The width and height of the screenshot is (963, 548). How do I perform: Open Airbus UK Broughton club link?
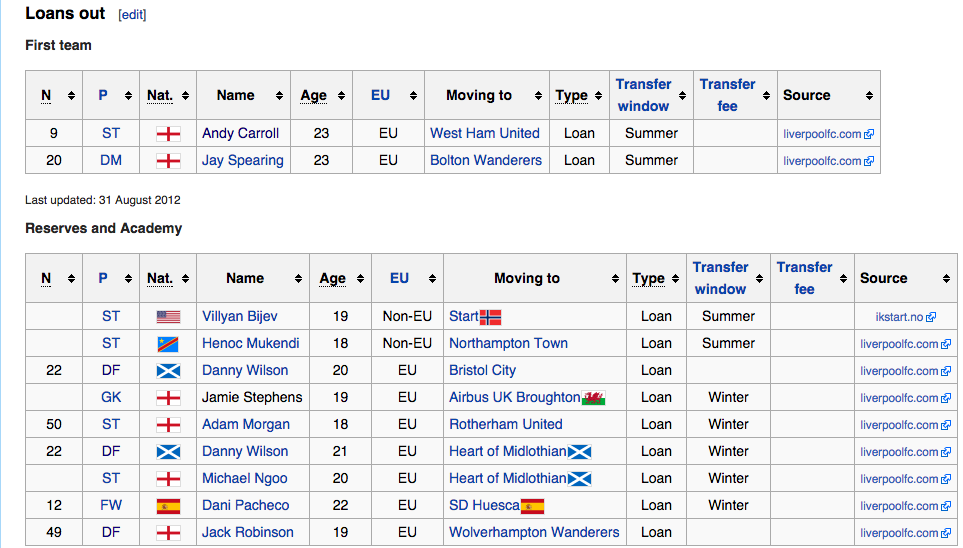[x=515, y=397]
